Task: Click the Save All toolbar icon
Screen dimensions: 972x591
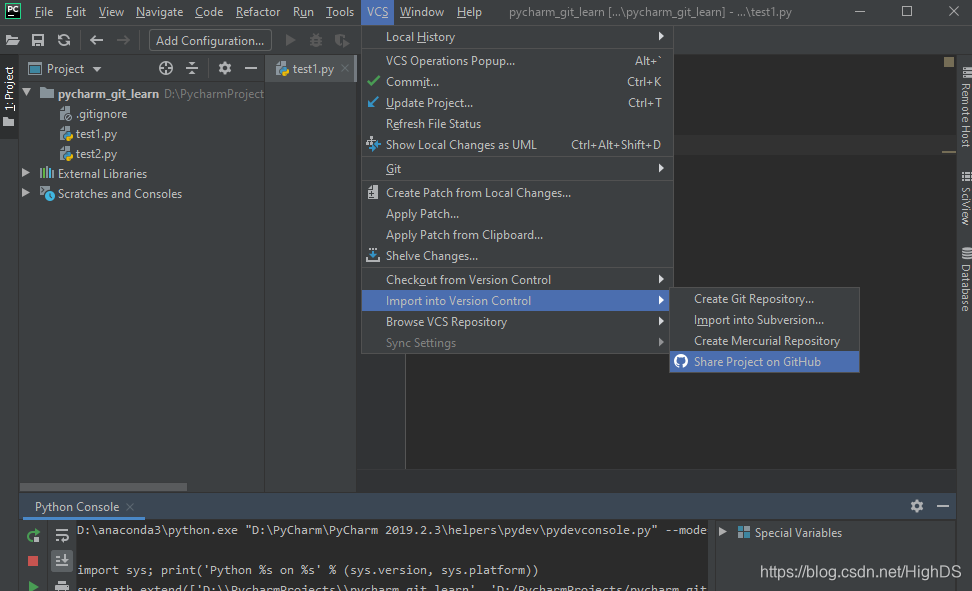Action: (x=38, y=40)
